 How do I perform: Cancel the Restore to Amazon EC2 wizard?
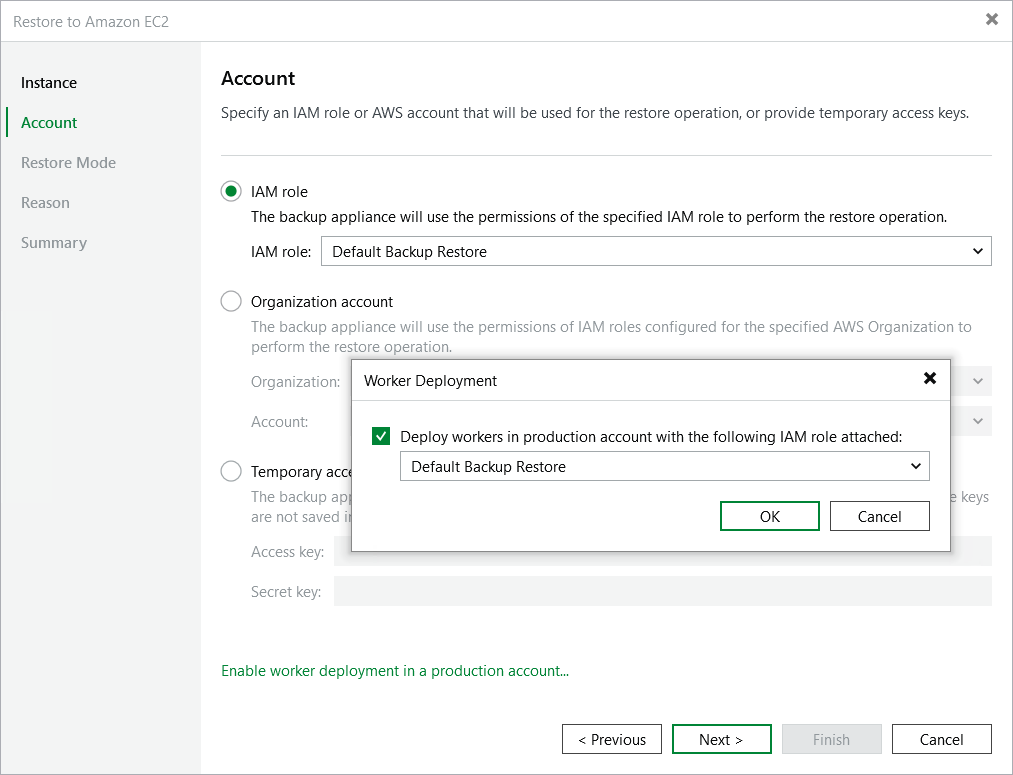point(941,739)
